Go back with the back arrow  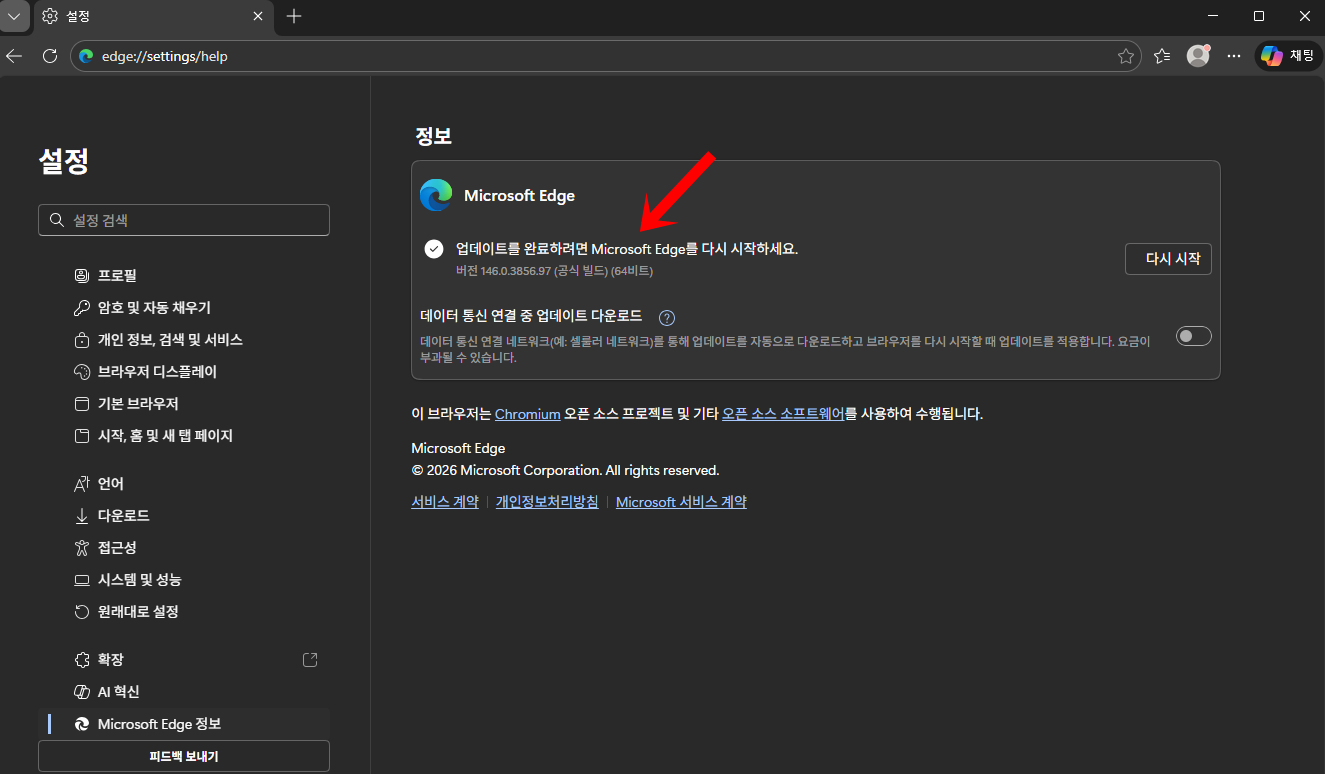(15, 56)
